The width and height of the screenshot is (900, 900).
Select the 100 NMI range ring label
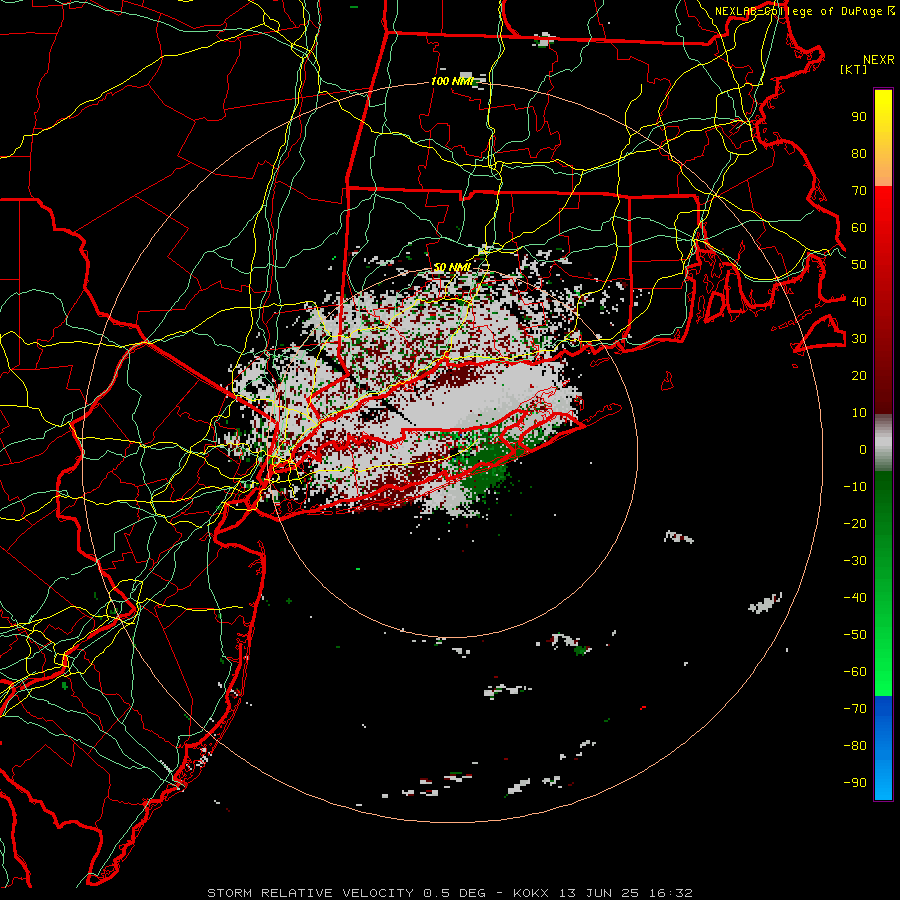pyautogui.click(x=452, y=82)
